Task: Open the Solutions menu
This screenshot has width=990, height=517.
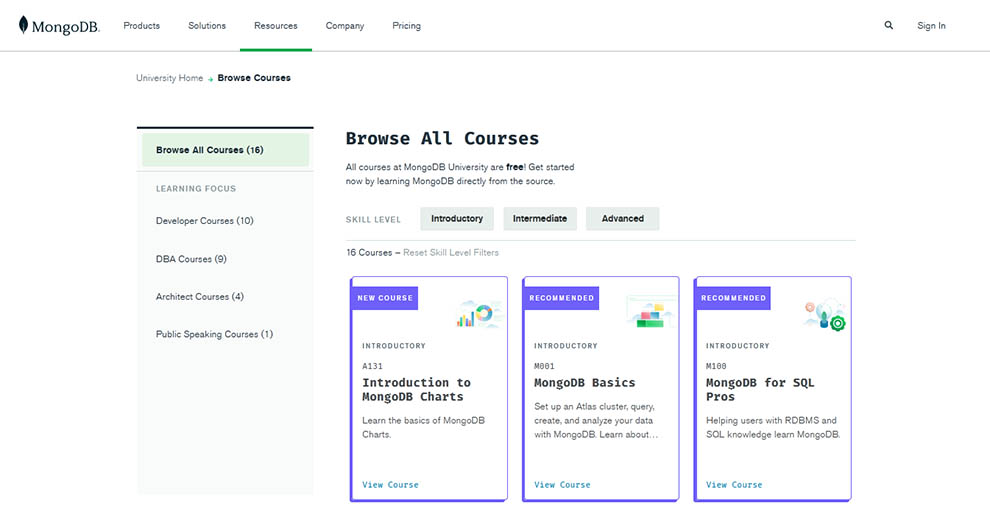Action: click(207, 26)
